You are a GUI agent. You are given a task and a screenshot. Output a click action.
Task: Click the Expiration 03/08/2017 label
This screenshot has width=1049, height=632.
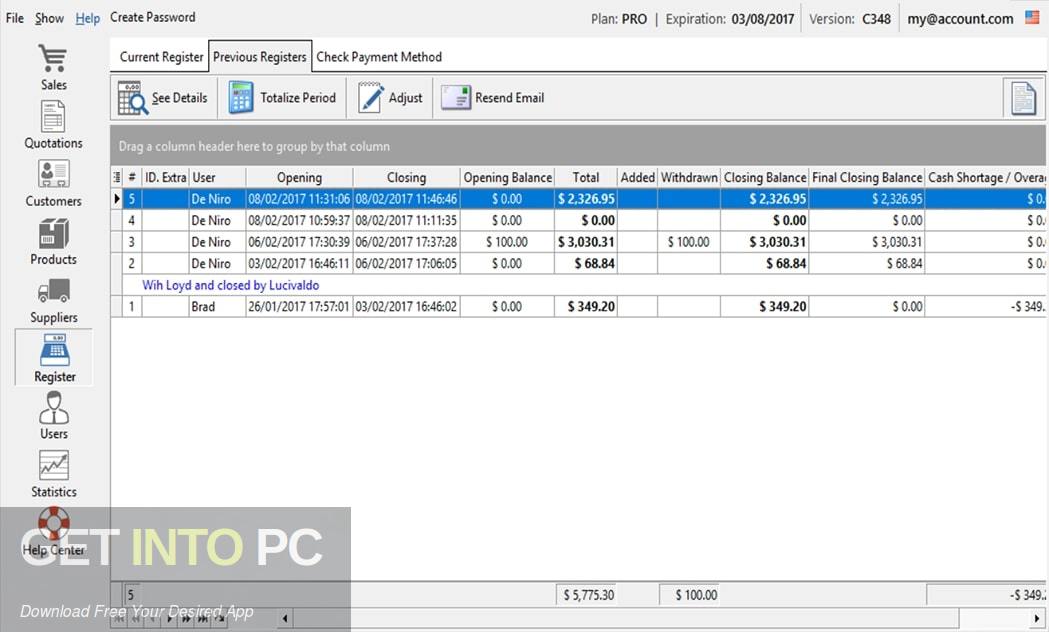pyautogui.click(x=729, y=19)
